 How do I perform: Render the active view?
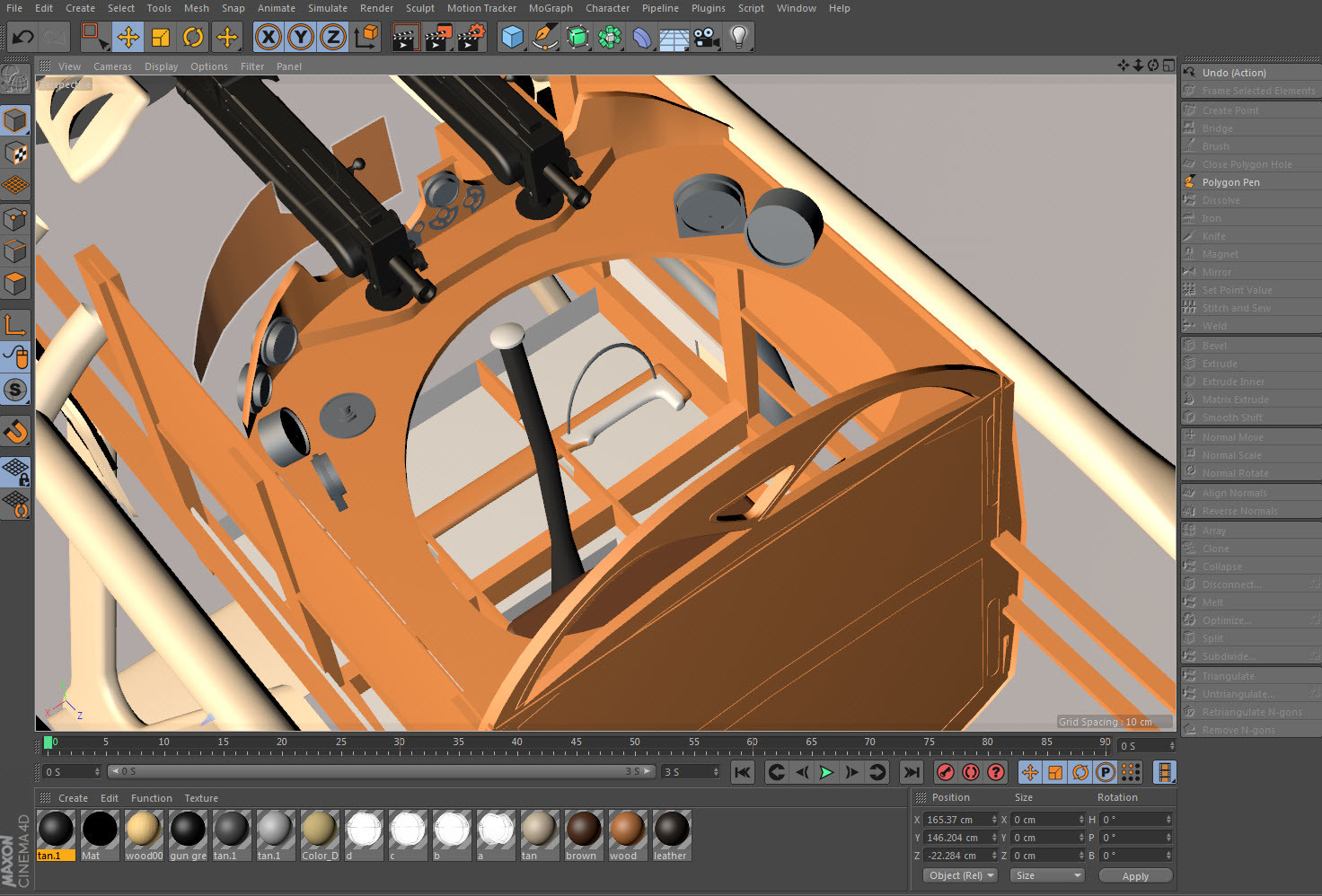[x=406, y=37]
